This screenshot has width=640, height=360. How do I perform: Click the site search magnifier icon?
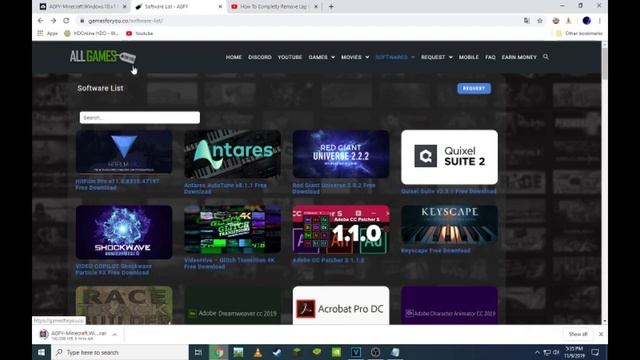(546, 57)
